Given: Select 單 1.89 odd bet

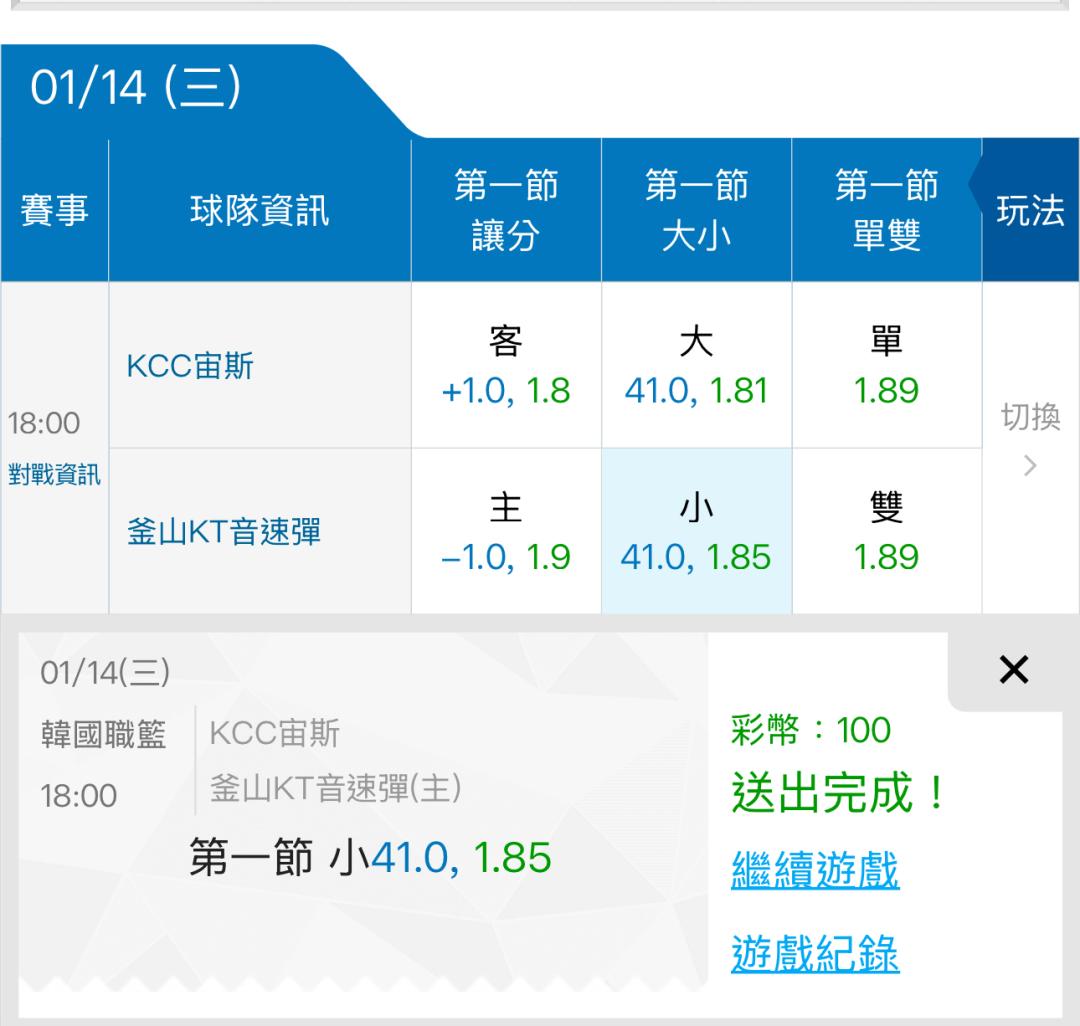Looking at the screenshot, I should [886, 366].
